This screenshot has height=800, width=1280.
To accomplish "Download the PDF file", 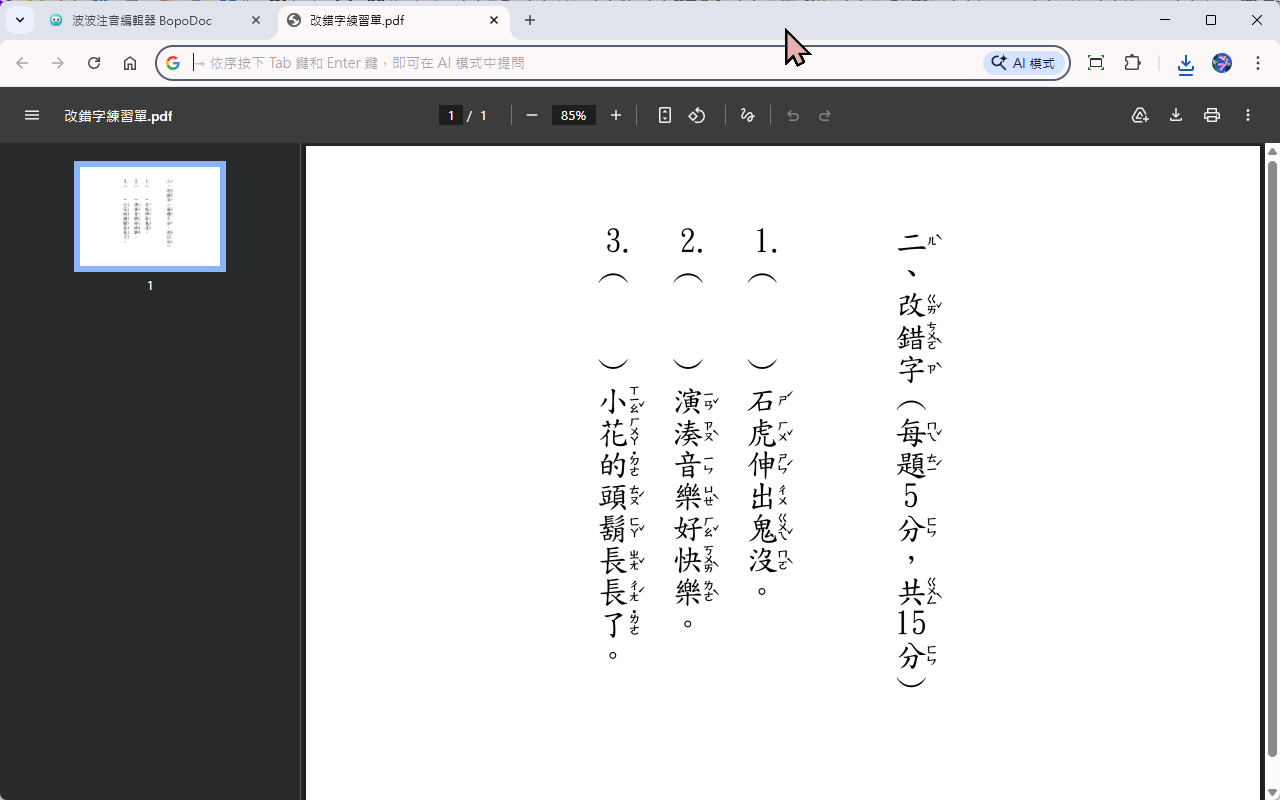I will (1176, 115).
